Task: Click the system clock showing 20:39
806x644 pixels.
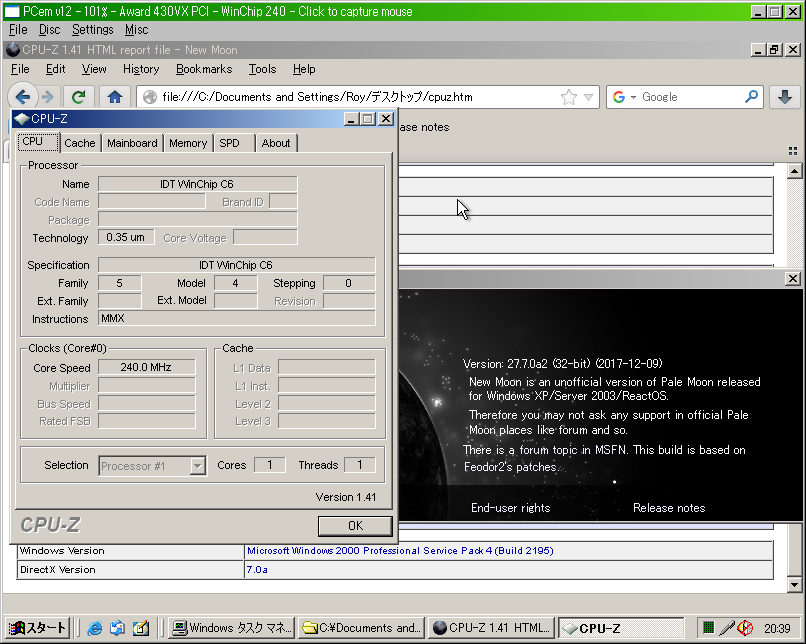Action: pyautogui.click(x=777, y=628)
